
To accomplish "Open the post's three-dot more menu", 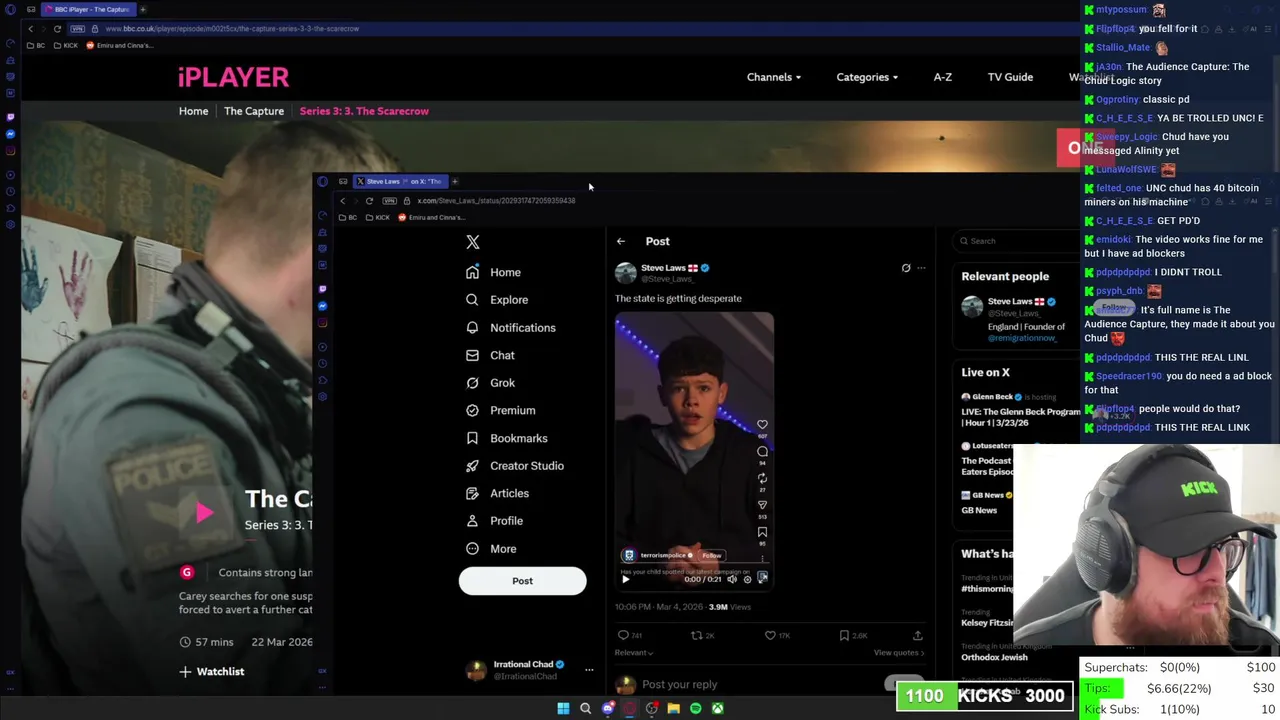I will [922, 268].
